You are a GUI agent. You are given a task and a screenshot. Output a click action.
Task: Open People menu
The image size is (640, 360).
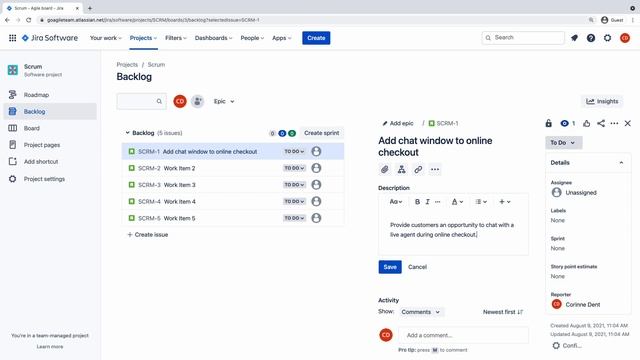tap(252, 38)
